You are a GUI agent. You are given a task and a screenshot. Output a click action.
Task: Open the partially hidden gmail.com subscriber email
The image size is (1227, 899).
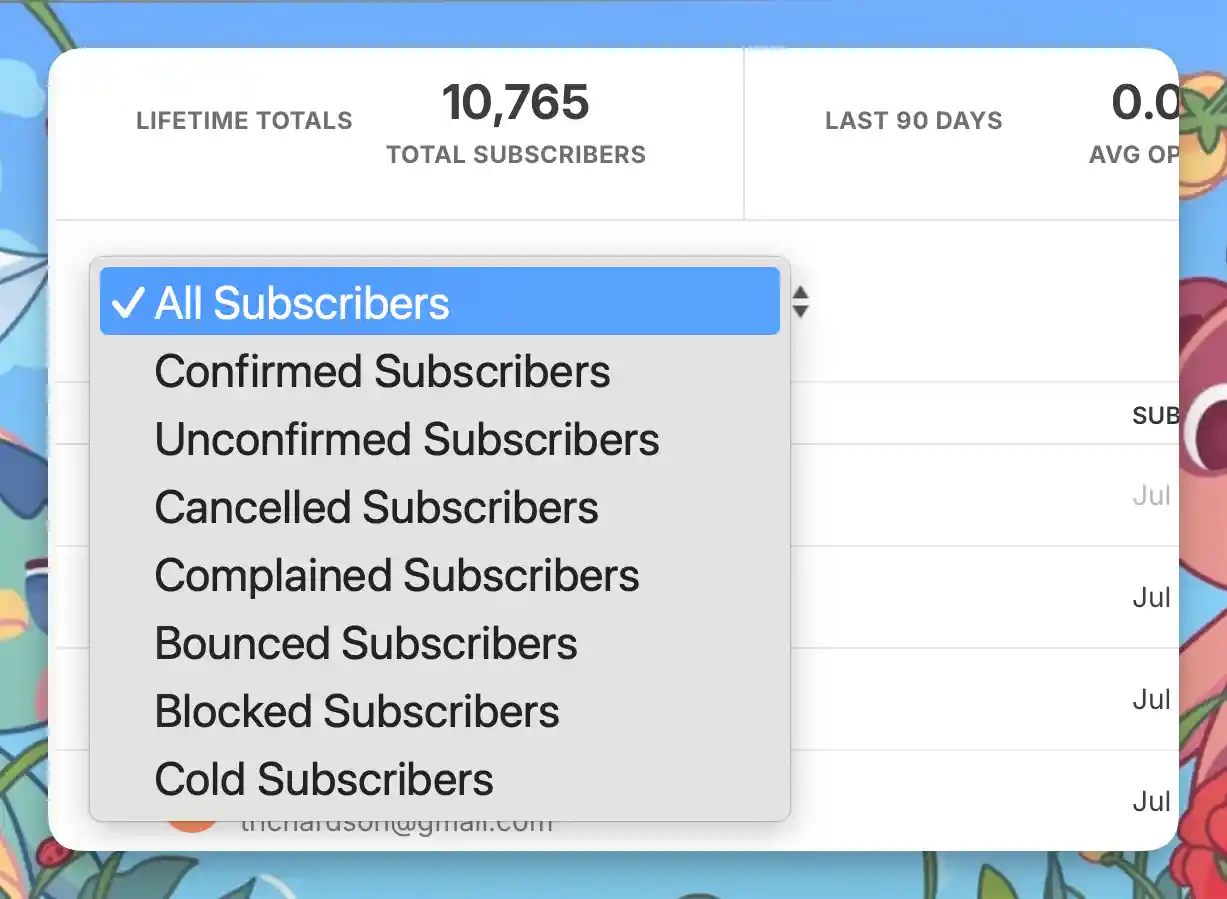[x=396, y=826]
